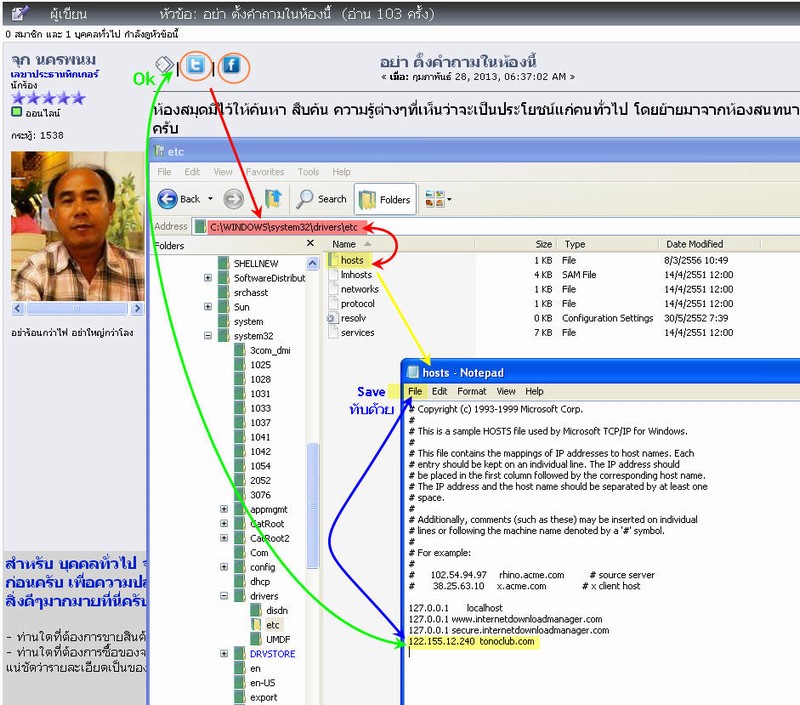Expand the appmgmt folder node
The width and height of the screenshot is (800, 705).
pos(224,509)
